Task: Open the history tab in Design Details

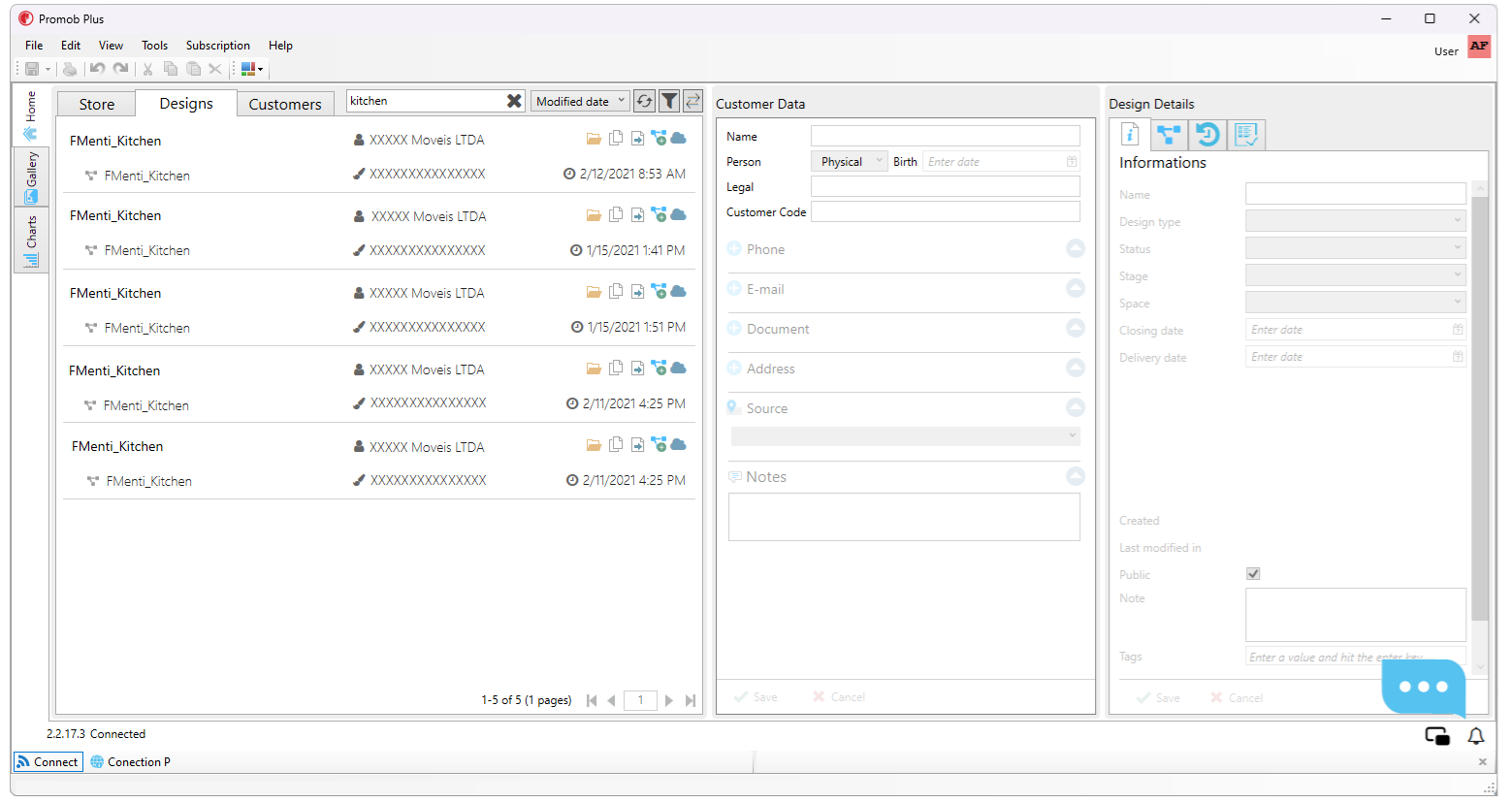Action: point(1207,135)
